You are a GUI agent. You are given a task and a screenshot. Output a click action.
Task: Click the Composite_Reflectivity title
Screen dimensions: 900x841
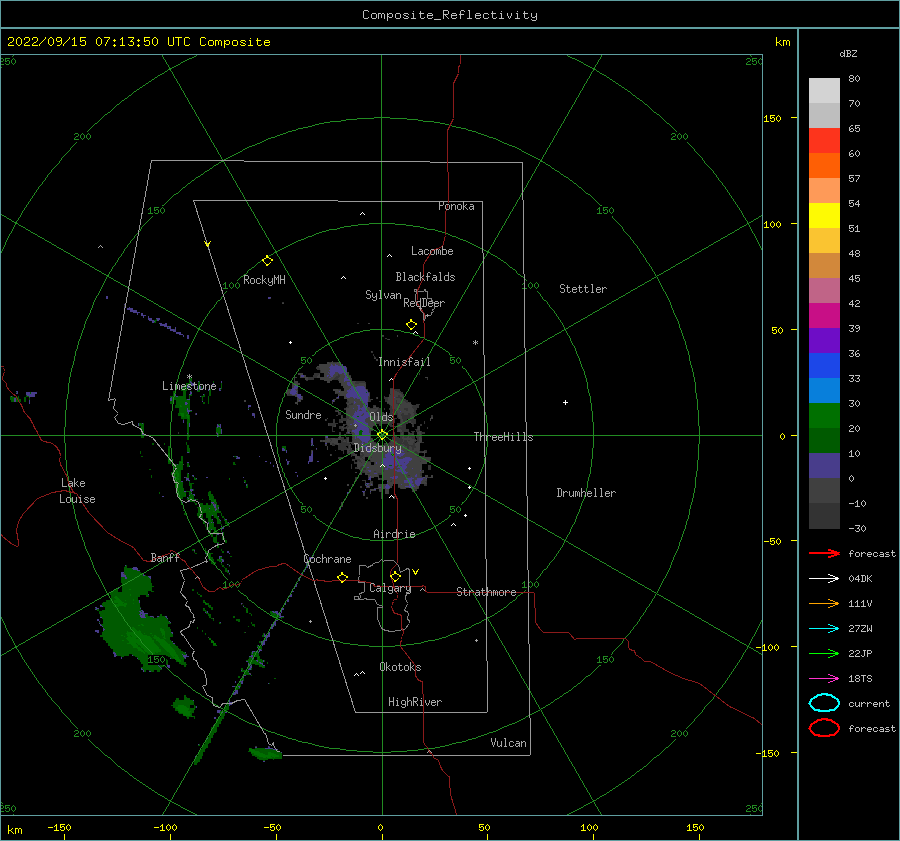450,15
